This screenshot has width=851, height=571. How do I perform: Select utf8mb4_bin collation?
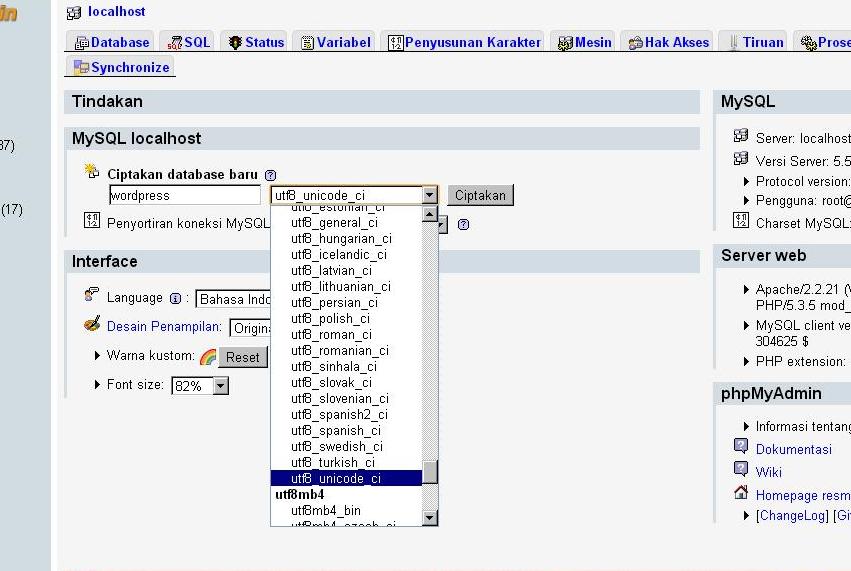tap(346, 510)
